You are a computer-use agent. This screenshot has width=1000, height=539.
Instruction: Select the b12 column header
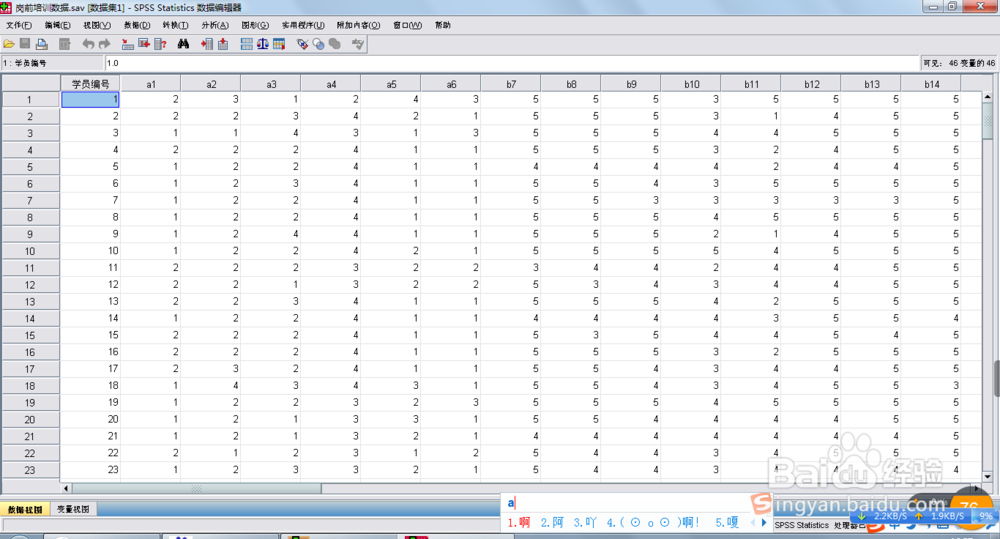pos(811,84)
